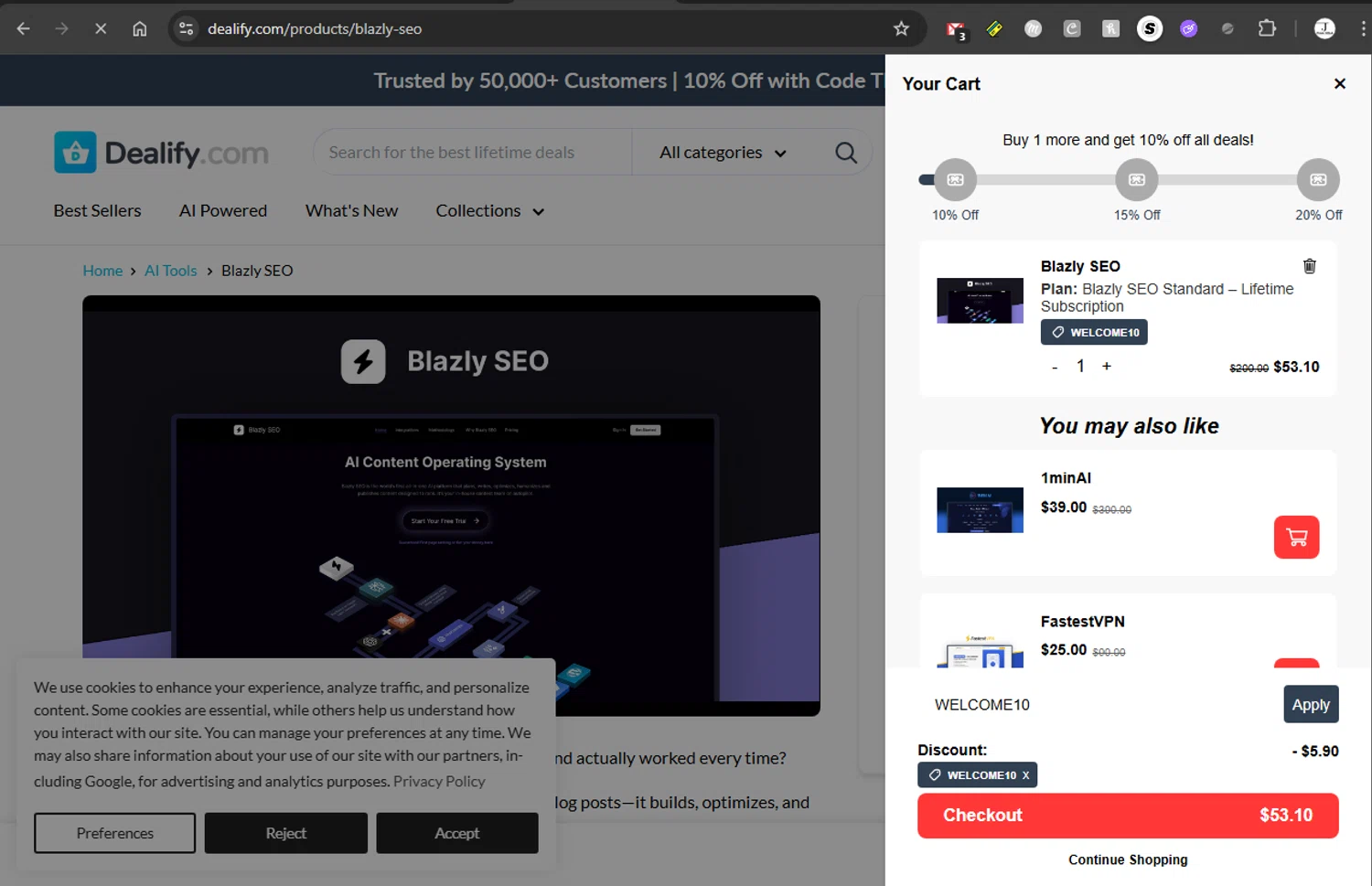Click Continue Shopping link
The width and height of the screenshot is (1372, 886).
click(1128, 859)
